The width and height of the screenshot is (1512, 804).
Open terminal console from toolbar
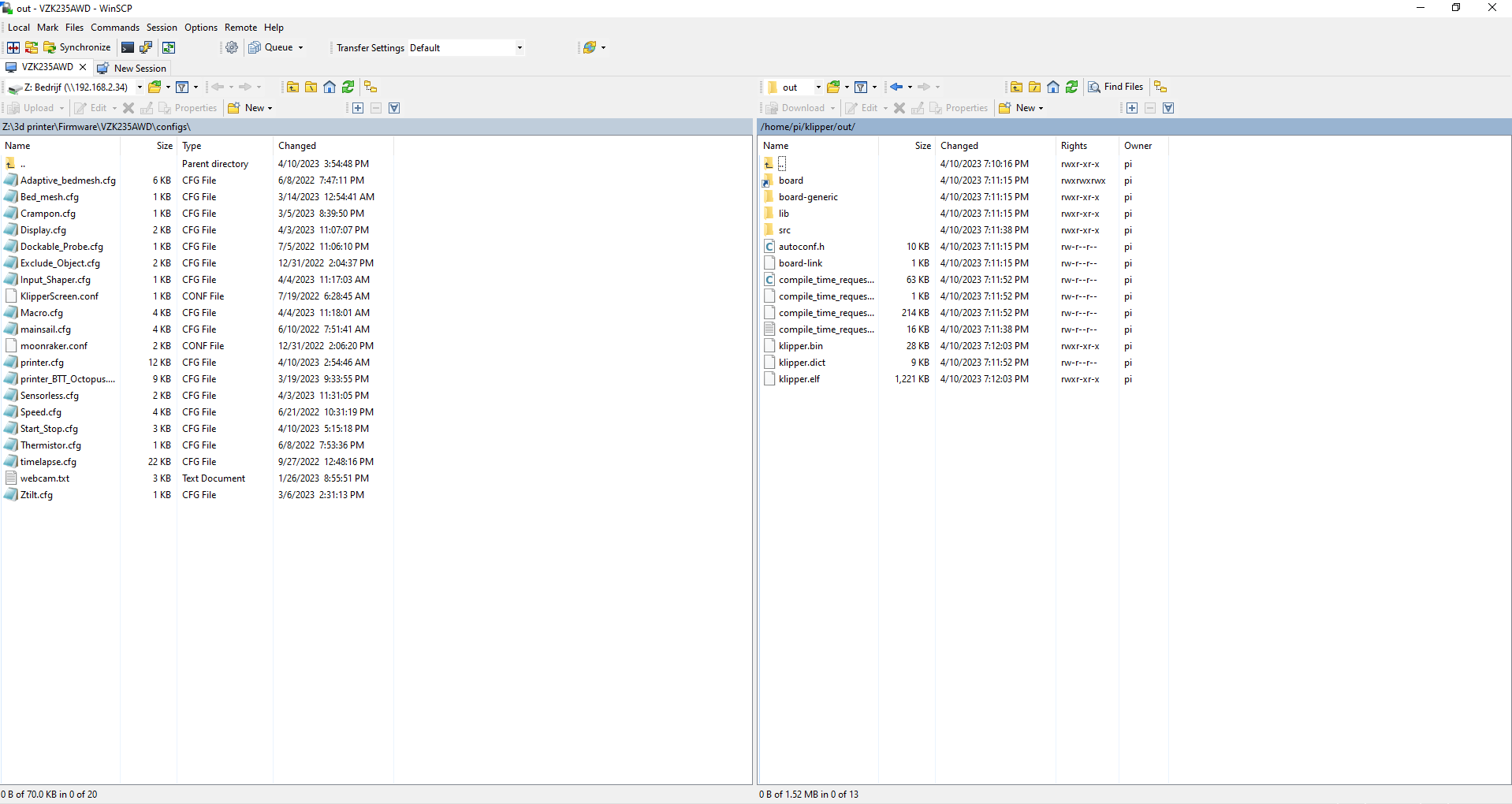tap(128, 47)
